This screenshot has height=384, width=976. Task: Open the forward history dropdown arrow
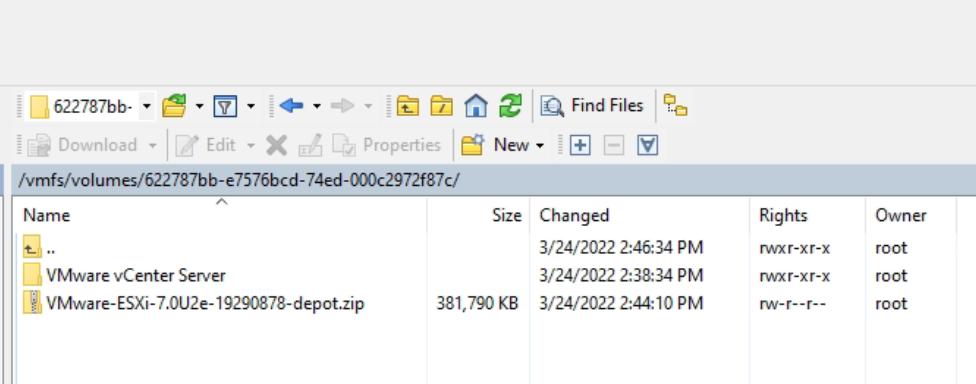coord(368,106)
